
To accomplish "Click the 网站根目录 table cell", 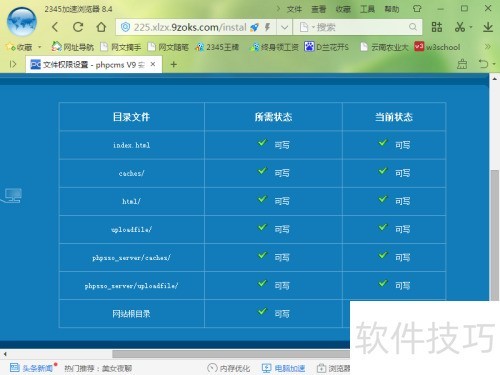I will tap(131, 314).
